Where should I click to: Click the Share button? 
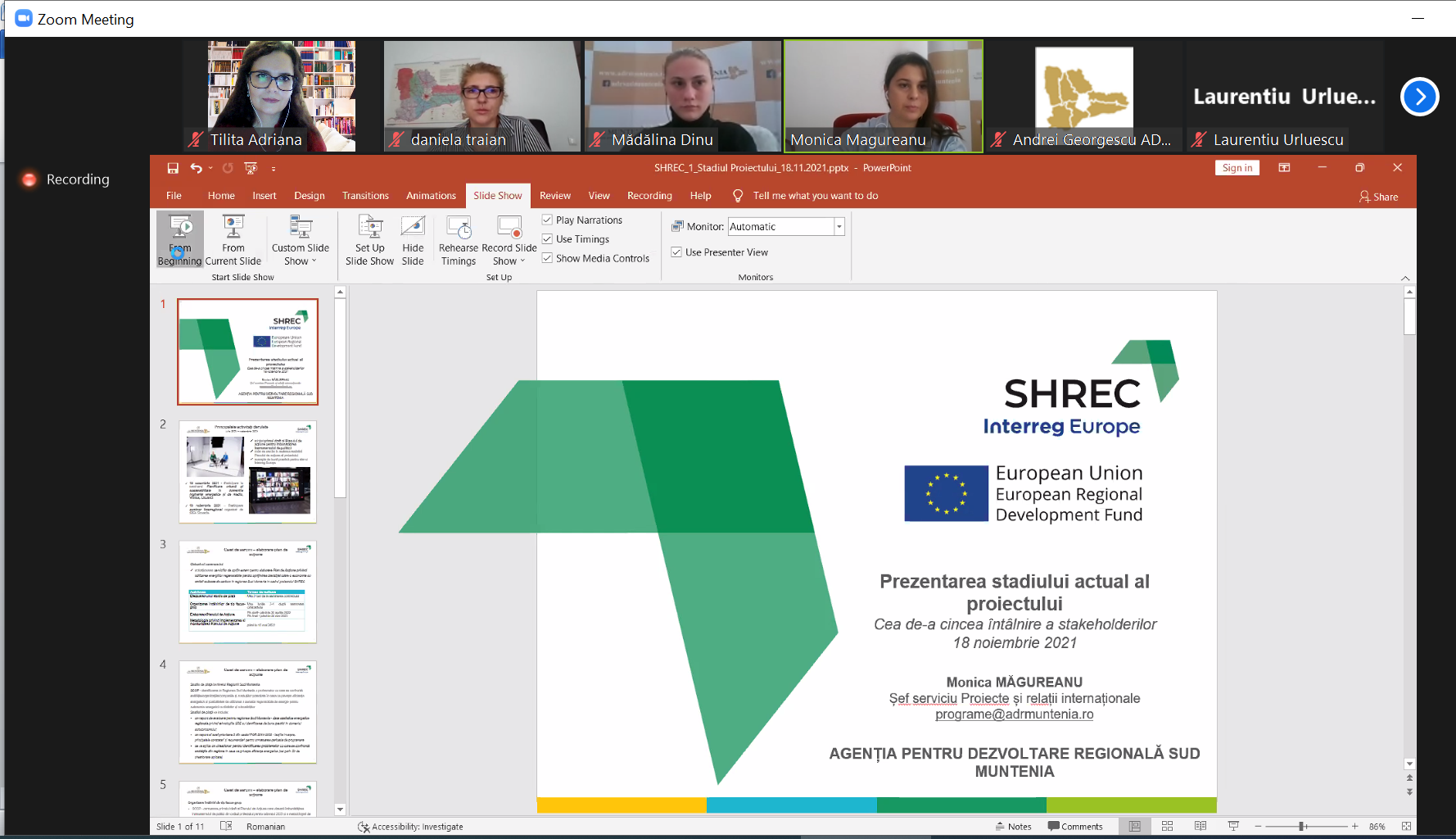1379,197
